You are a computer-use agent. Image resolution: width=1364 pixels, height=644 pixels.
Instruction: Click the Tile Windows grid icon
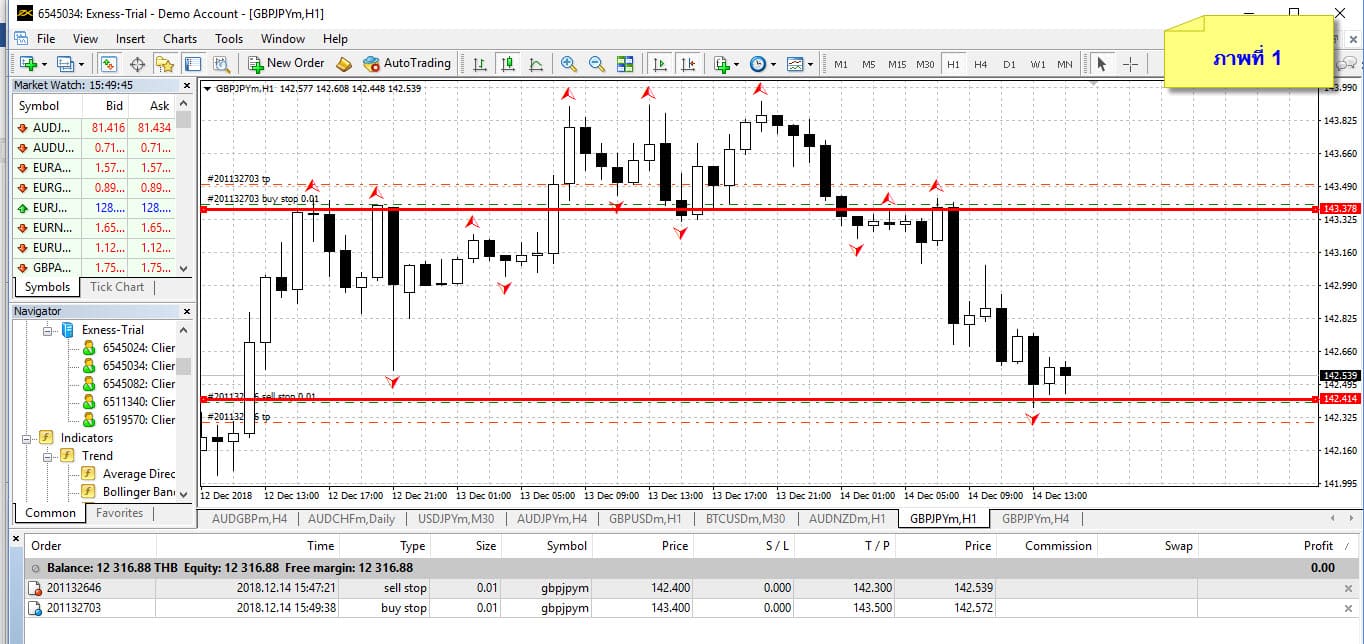click(625, 64)
